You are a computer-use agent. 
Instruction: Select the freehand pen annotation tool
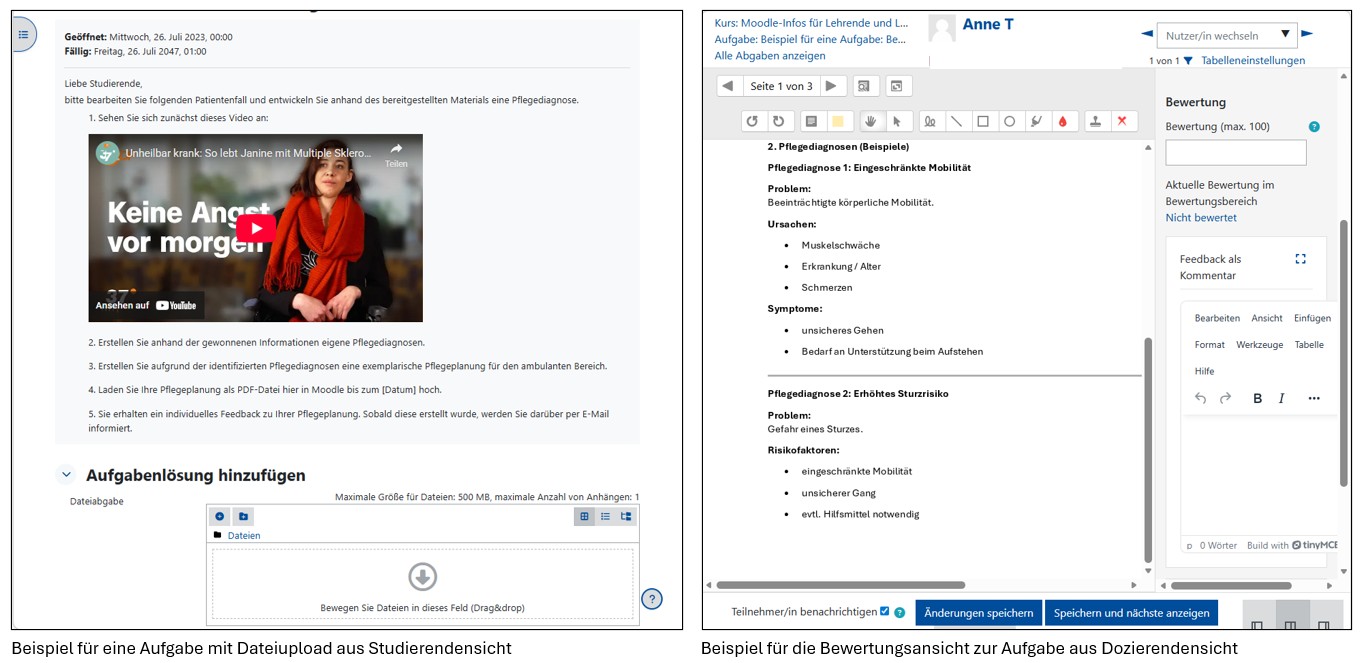931,120
